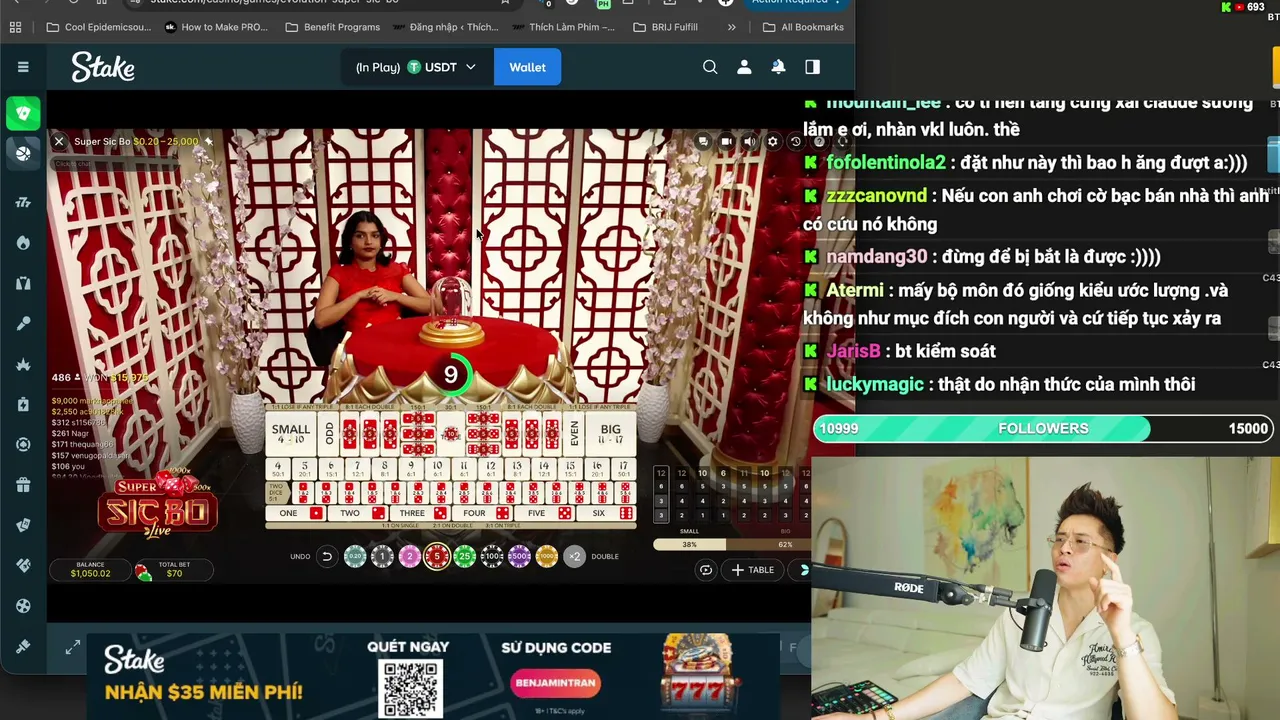Screen dimensions: 1280x720
Task: Open game settings gear
Action: (772, 142)
